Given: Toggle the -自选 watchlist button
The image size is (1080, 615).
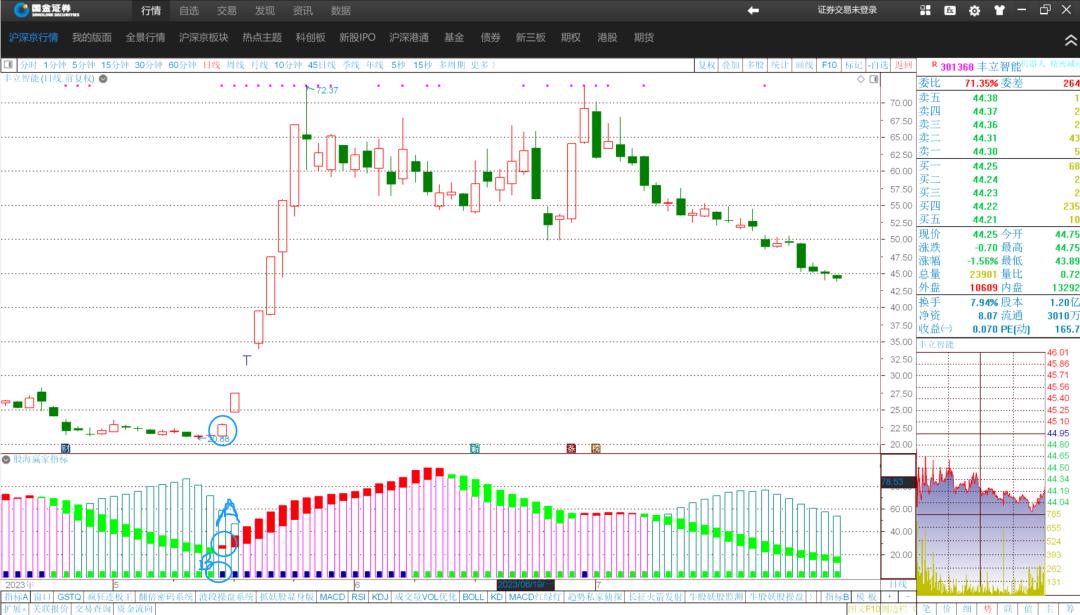Looking at the screenshot, I should point(879,65).
